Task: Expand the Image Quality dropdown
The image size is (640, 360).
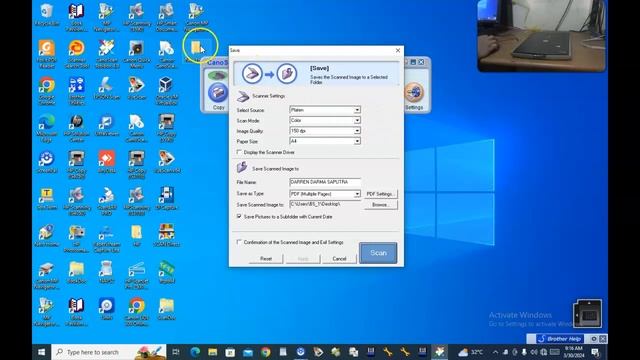Action: pos(325,131)
